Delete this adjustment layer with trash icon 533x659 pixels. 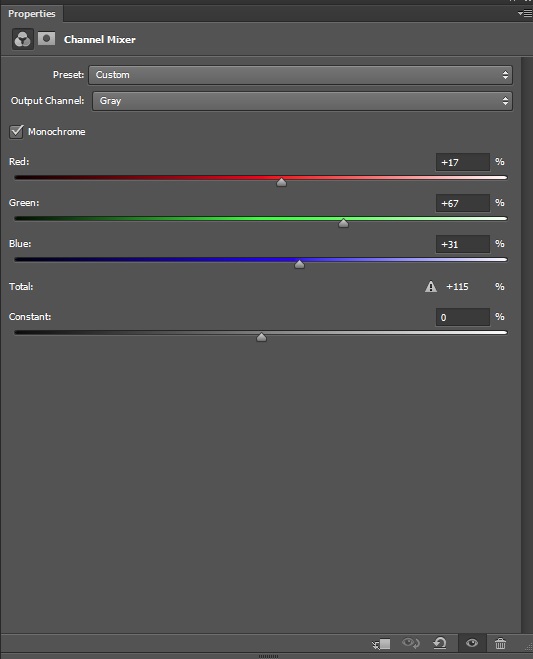(500, 643)
